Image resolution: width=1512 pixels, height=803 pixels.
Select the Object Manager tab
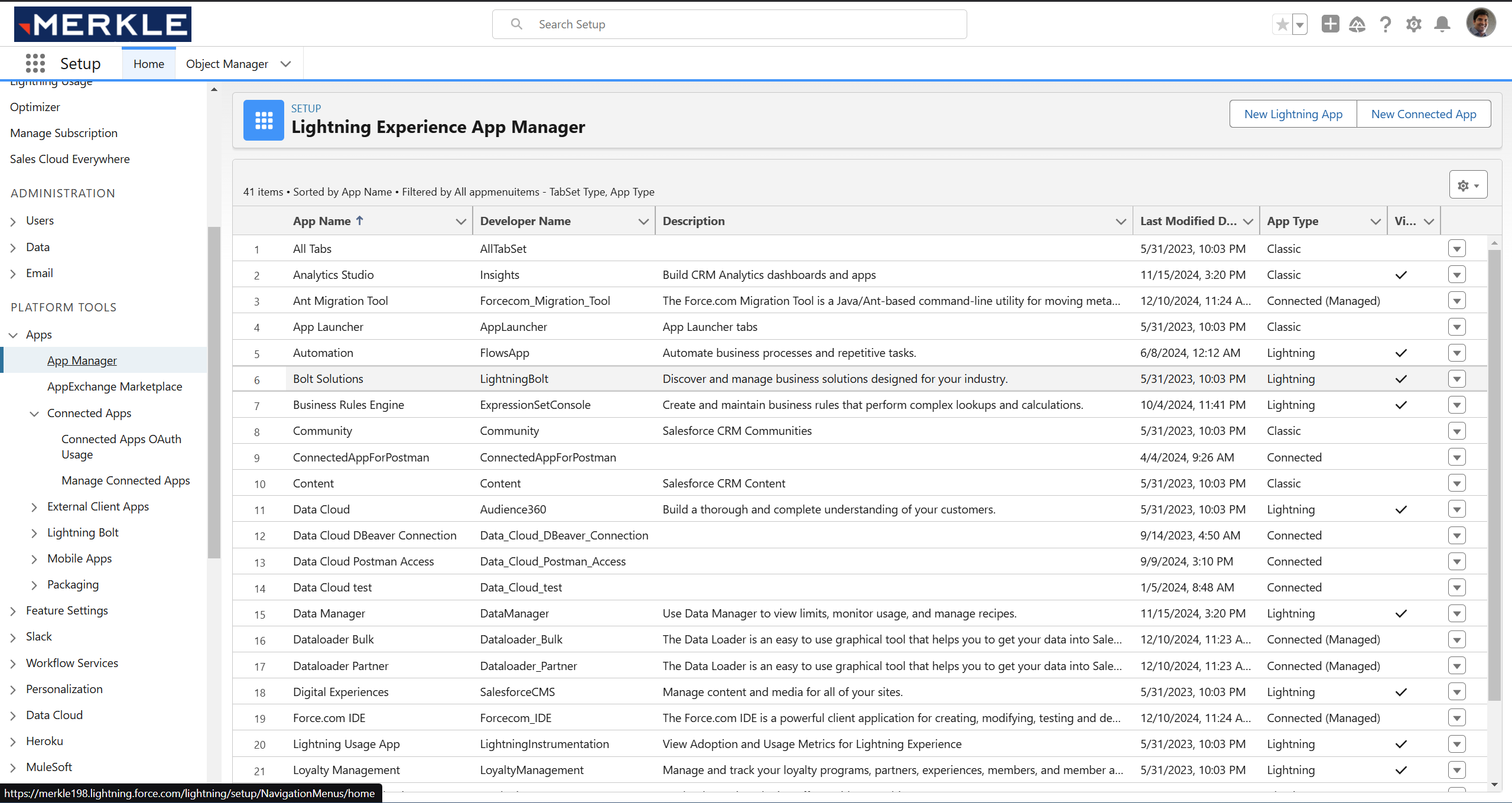point(227,64)
